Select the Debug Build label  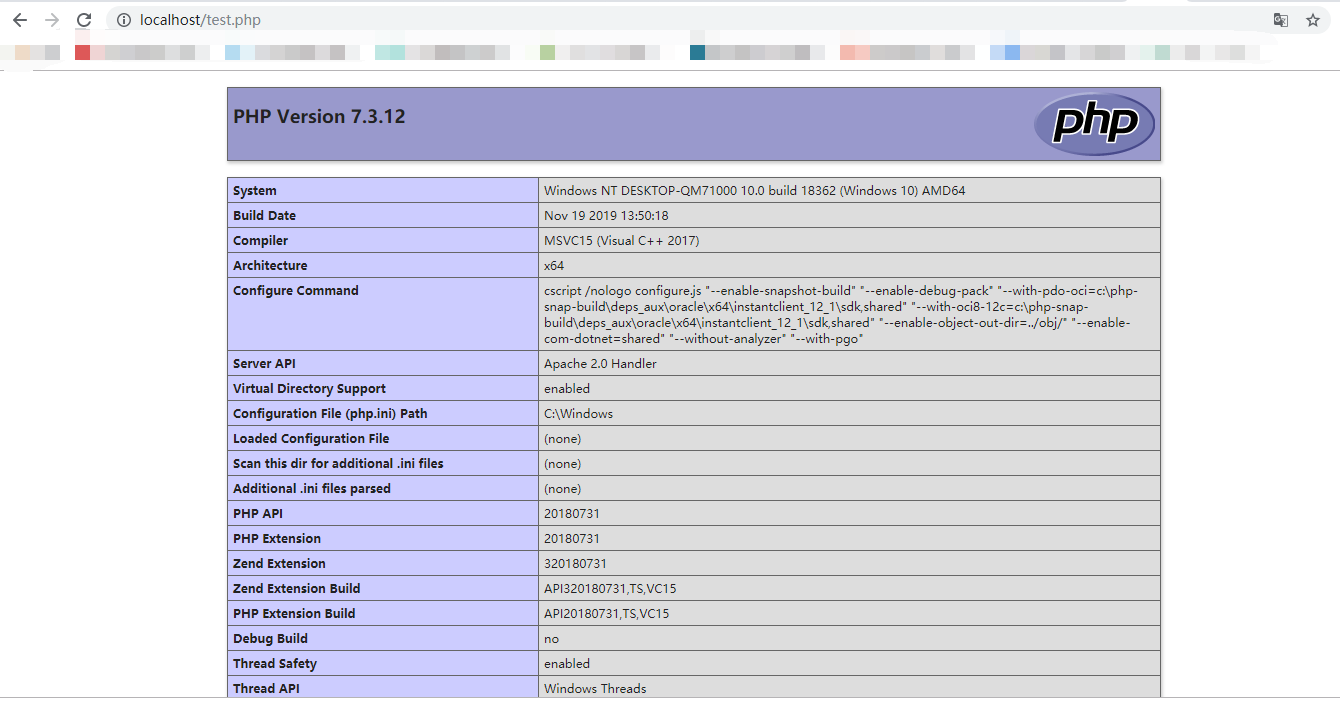(x=270, y=639)
